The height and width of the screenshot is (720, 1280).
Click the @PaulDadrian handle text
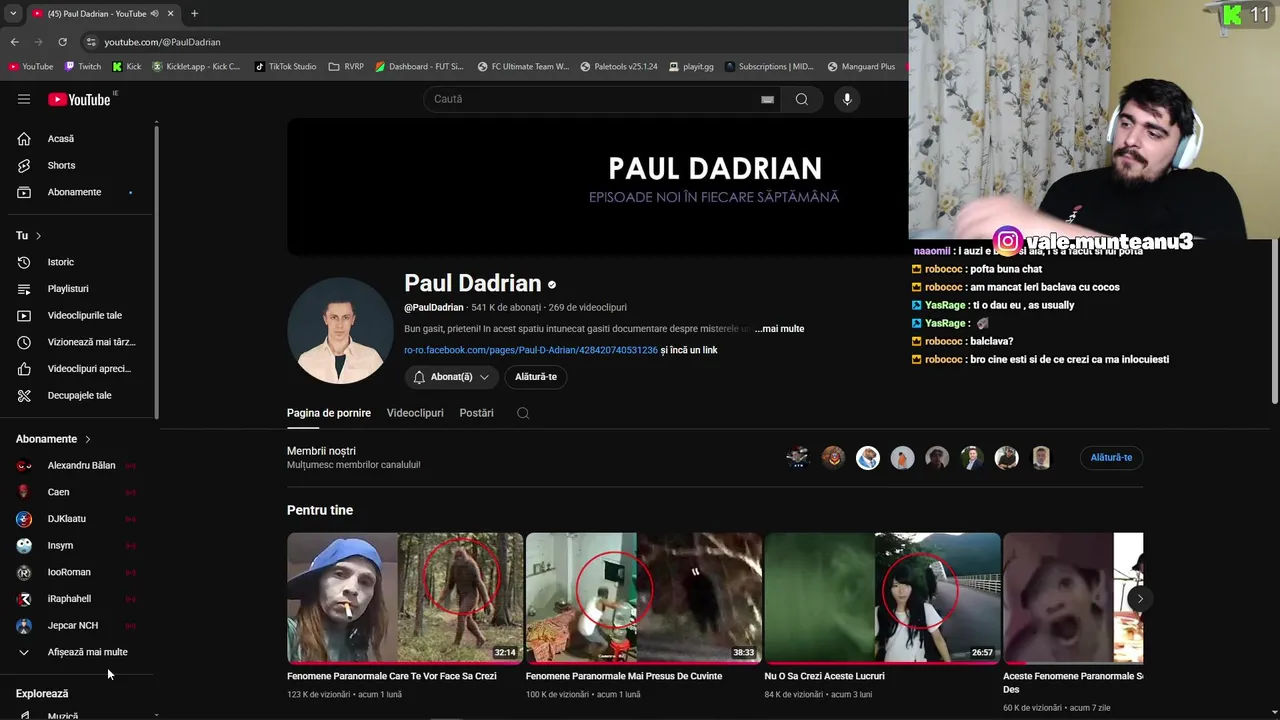pos(434,308)
